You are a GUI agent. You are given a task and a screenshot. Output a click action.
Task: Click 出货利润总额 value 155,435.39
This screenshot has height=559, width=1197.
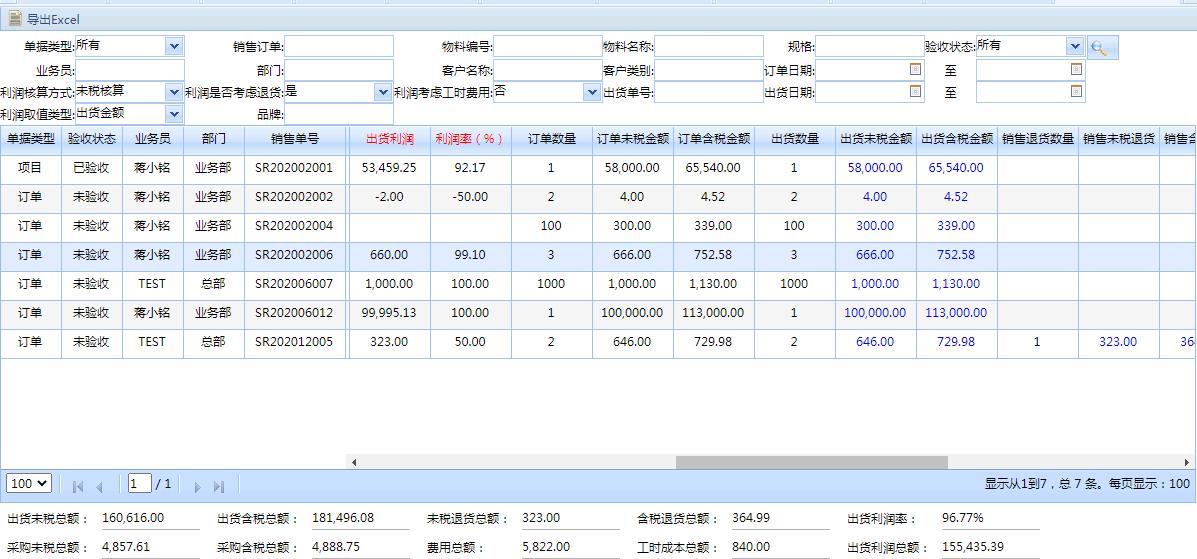(x=973, y=548)
